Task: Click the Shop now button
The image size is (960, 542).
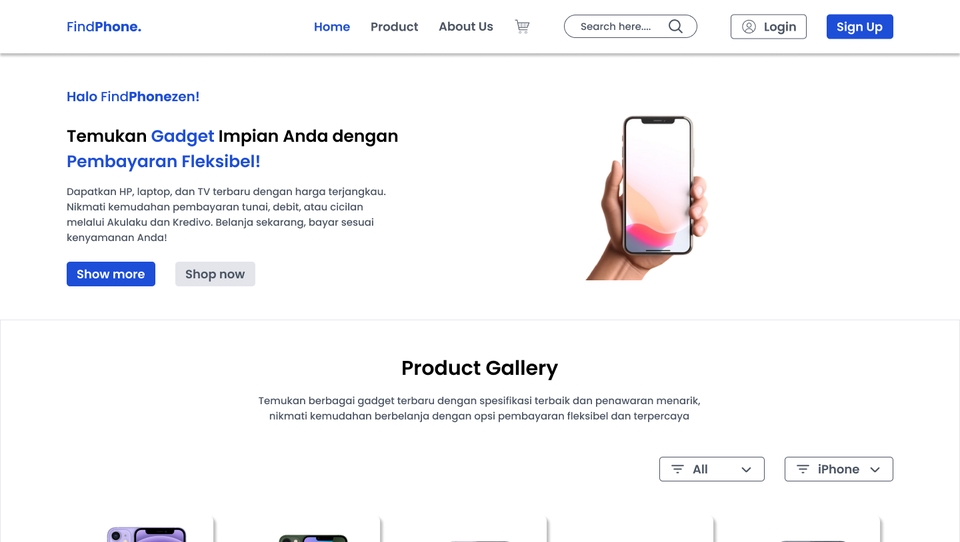Action: pyautogui.click(x=215, y=274)
